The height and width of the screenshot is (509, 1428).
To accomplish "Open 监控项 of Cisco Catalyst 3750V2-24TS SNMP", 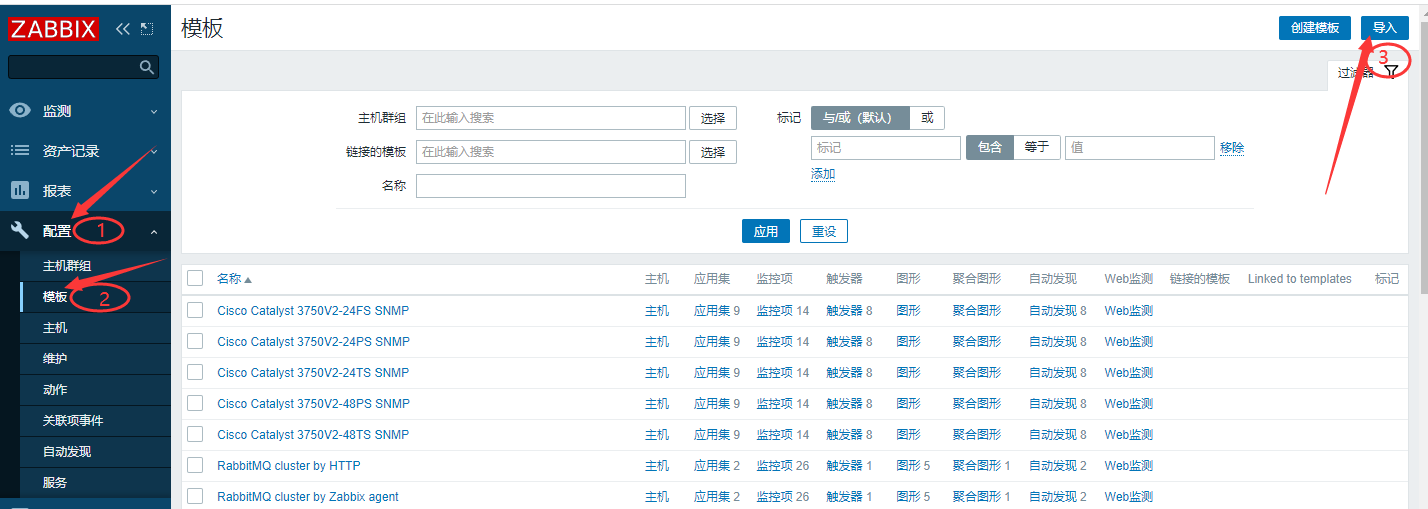I will coord(775,373).
